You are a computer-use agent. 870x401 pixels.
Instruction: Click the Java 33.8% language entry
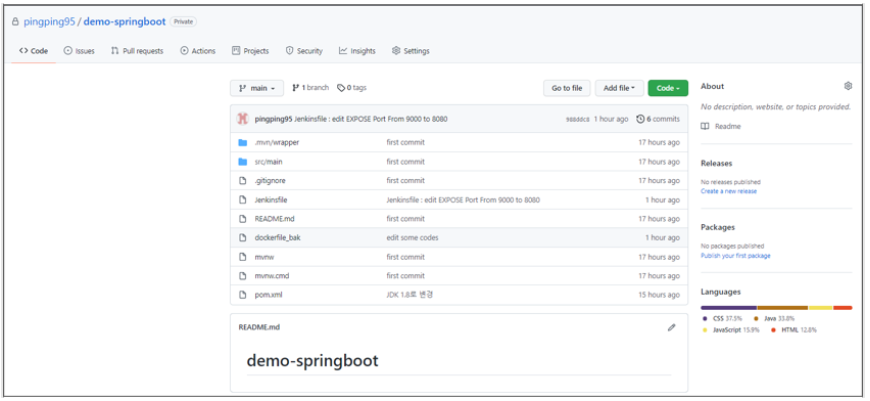pos(774,319)
